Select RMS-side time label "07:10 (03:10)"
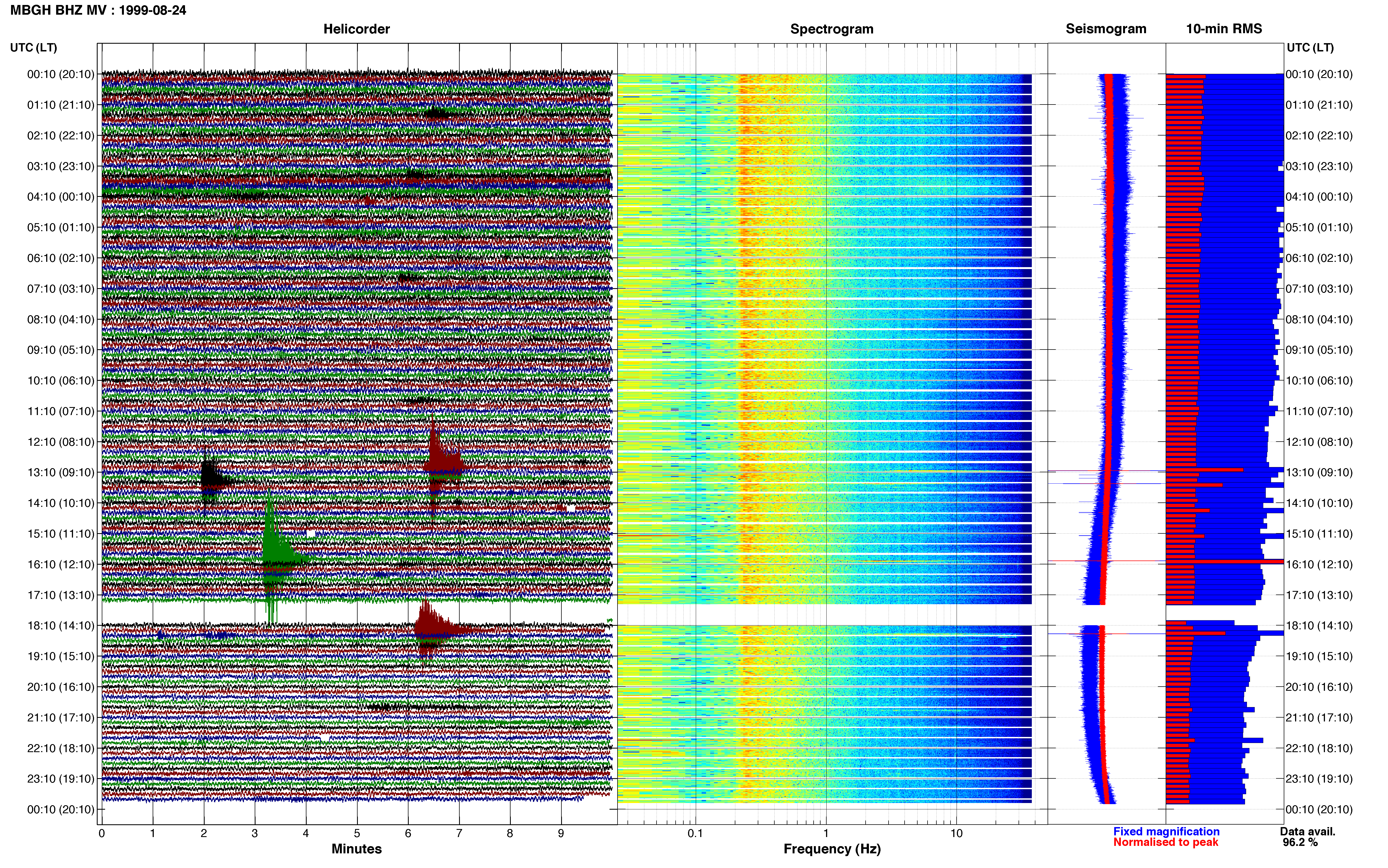The image size is (1388, 868). point(1319,288)
